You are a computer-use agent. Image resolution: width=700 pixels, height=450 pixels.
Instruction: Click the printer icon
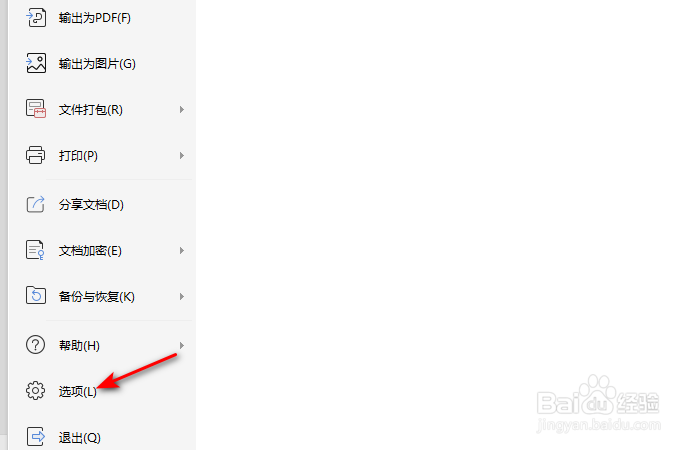click(36, 155)
